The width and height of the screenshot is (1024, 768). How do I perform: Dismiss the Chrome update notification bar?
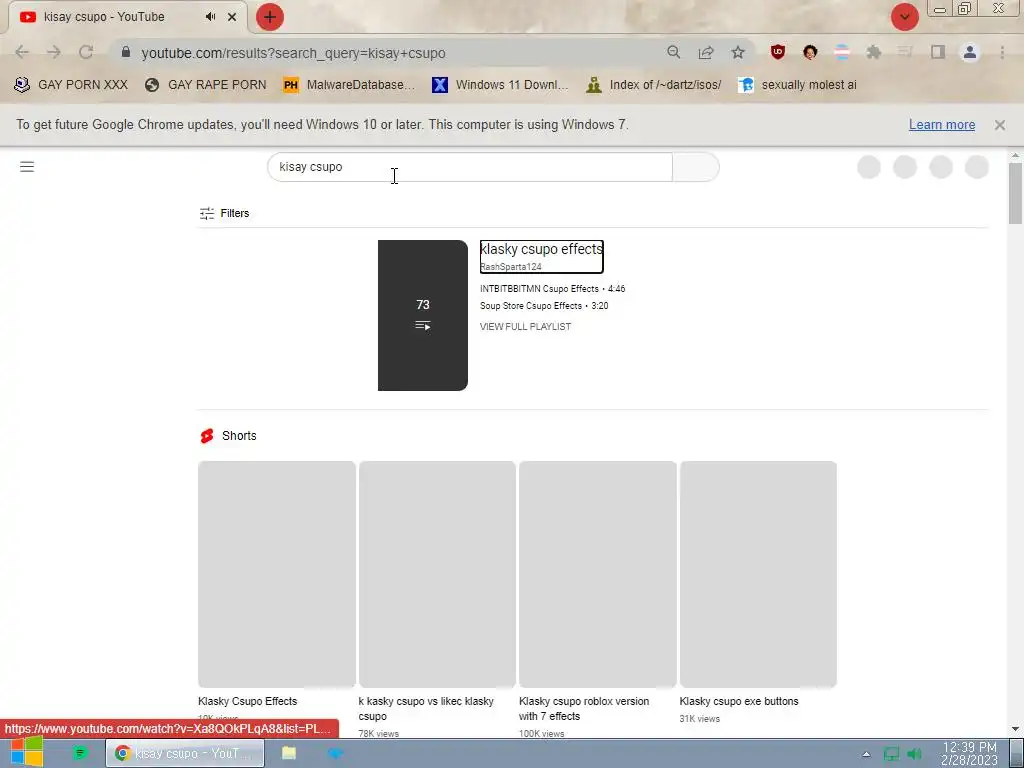[1000, 125]
